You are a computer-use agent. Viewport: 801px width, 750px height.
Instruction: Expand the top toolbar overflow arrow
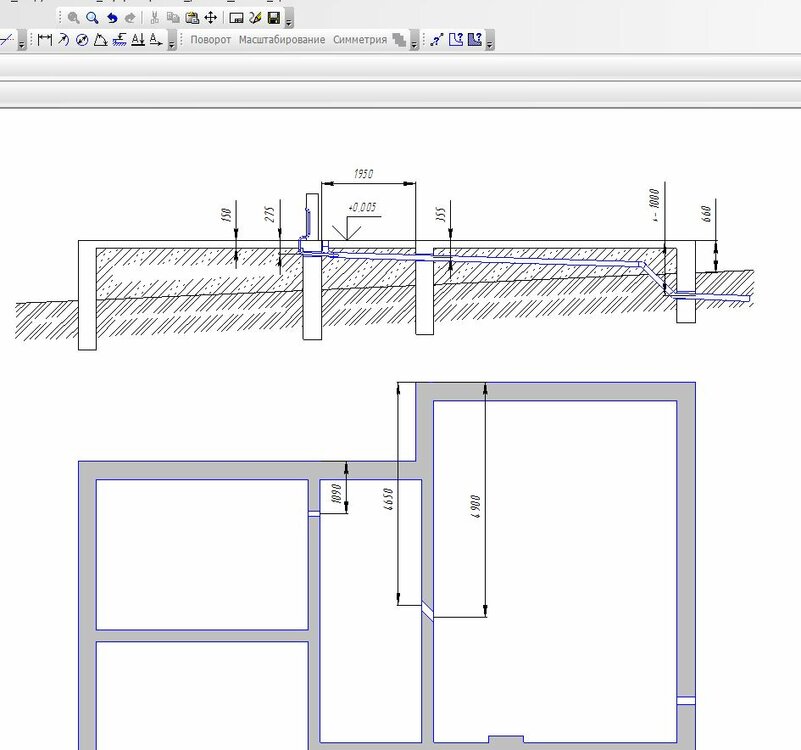tap(289, 20)
